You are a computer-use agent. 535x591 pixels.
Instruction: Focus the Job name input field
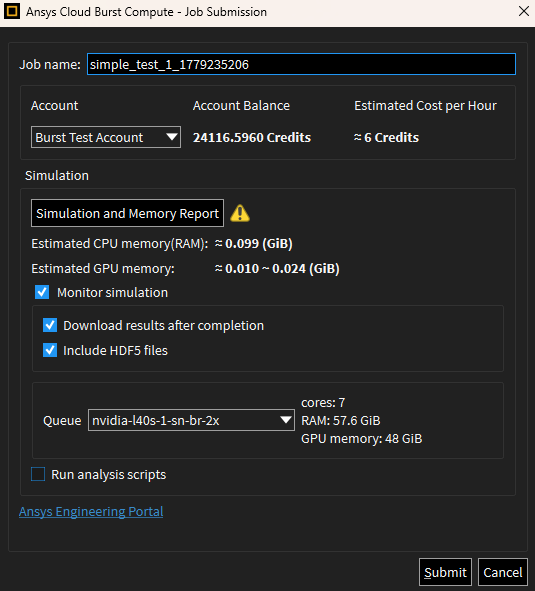(x=301, y=64)
